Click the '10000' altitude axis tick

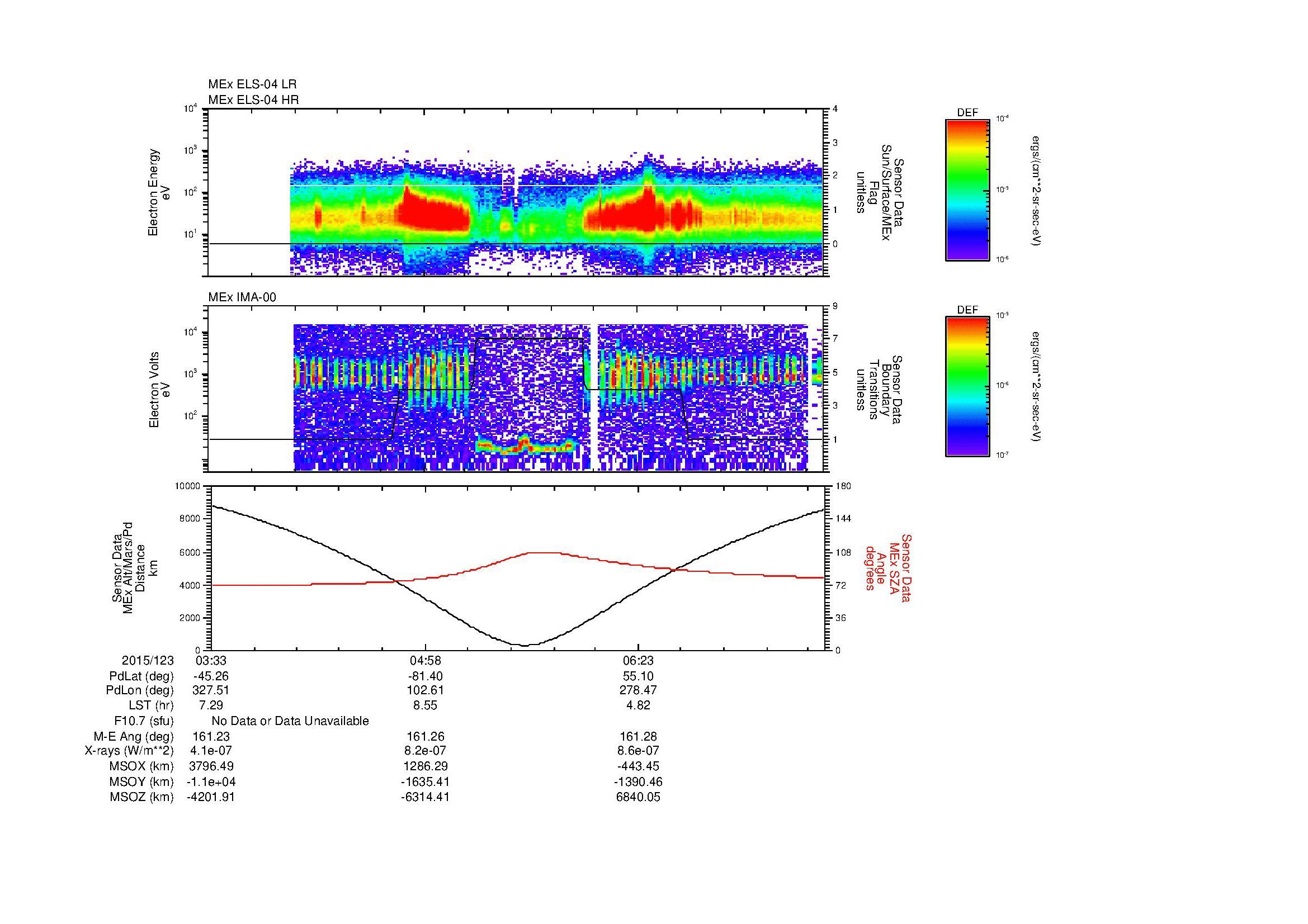[187, 486]
